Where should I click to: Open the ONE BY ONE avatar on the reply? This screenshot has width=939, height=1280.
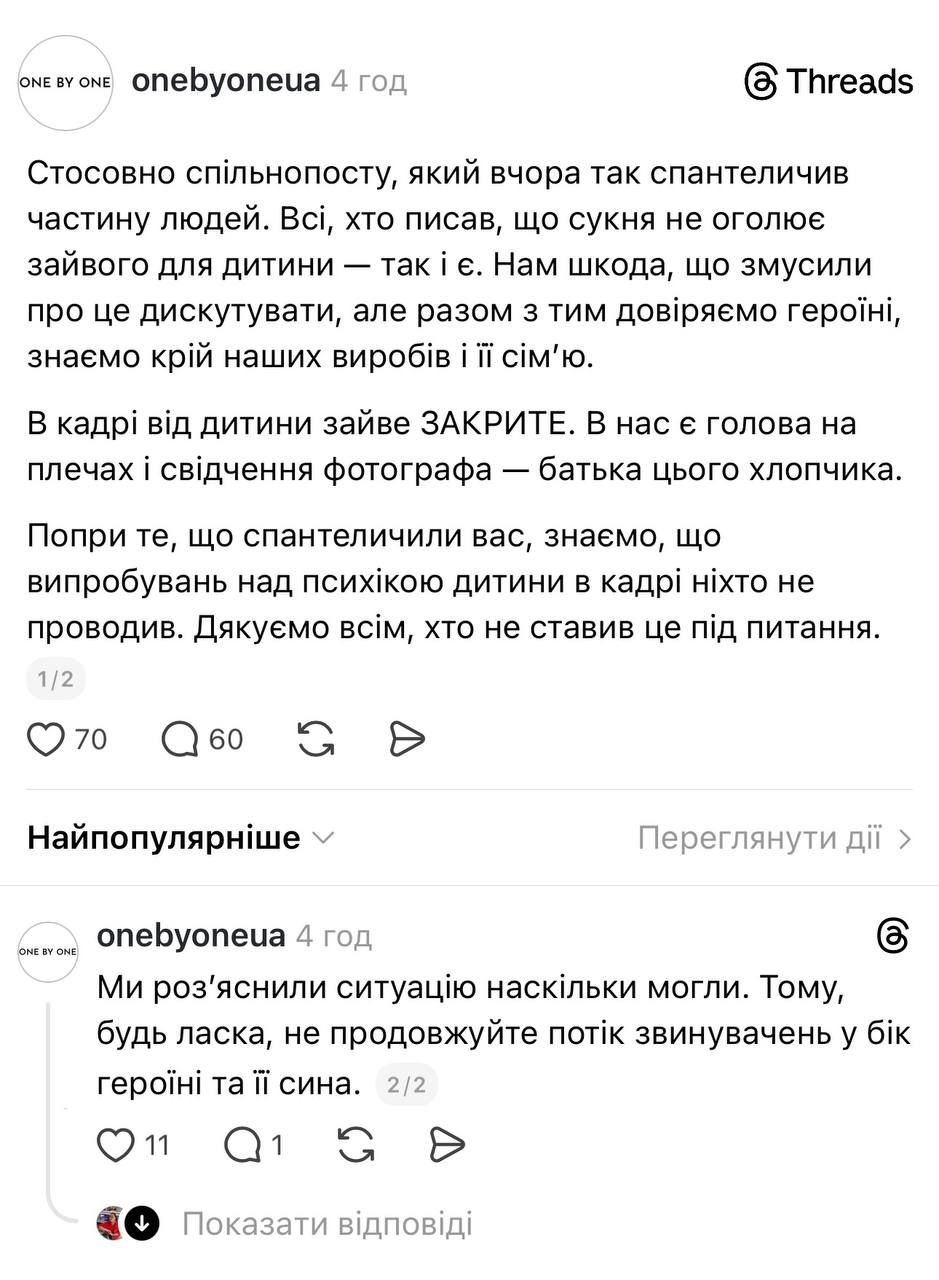coord(48,951)
